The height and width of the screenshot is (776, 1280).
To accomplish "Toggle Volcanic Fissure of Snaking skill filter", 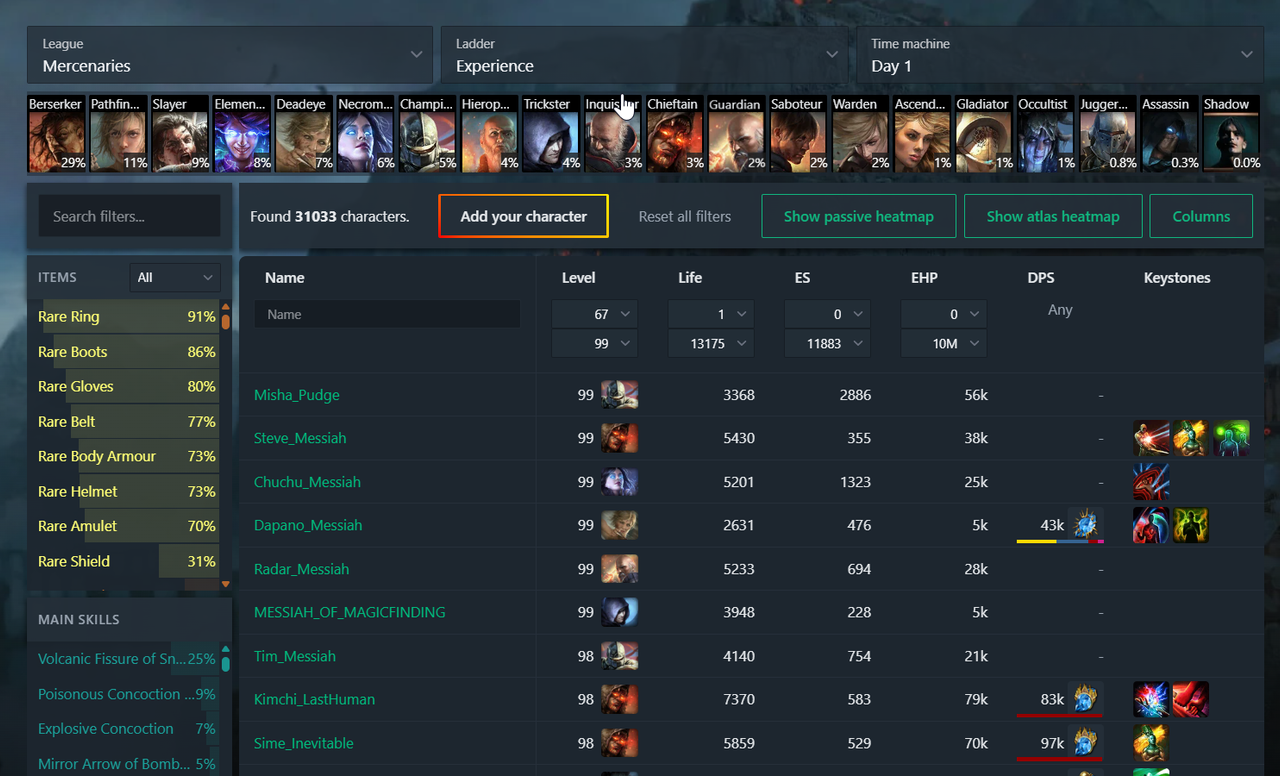I will click(x=127, y=659).
